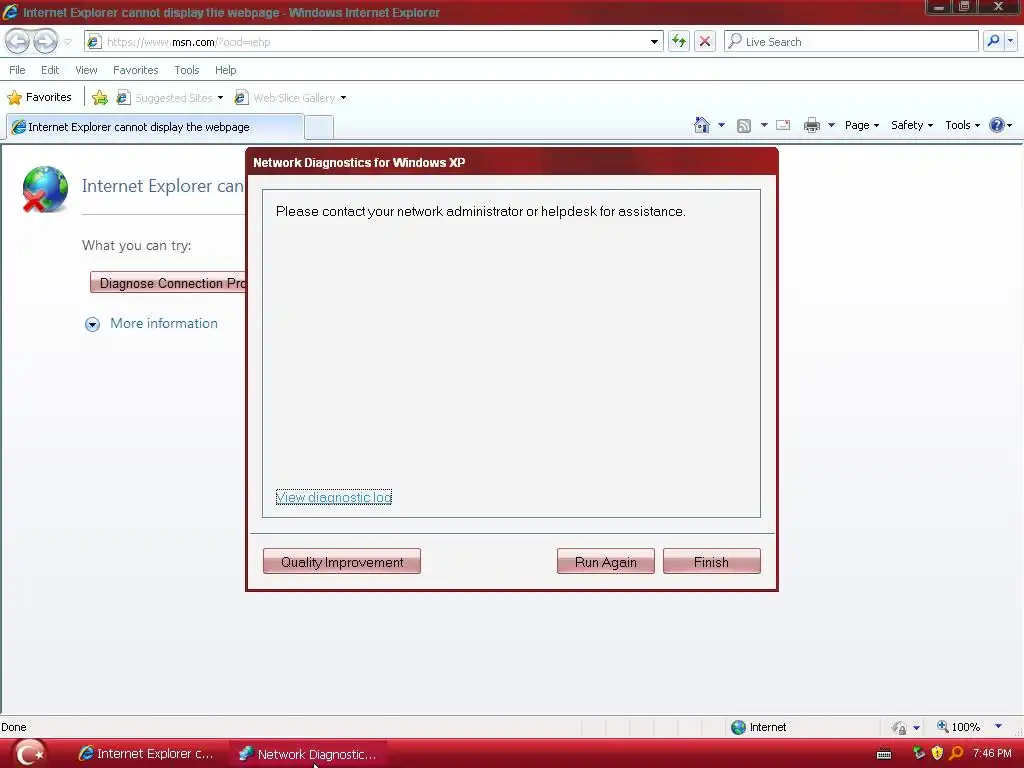The image size is (1024, 768).
Task: Click Diagnose Connection Problems button
Action: 168,283
